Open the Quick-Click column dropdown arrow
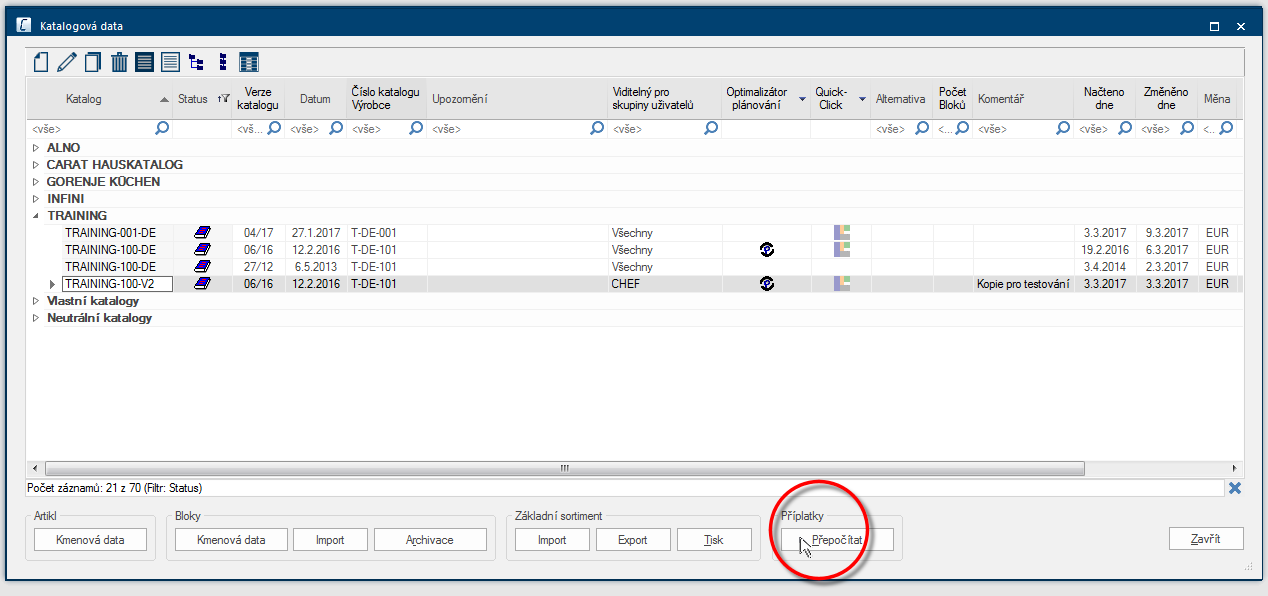 click(x=862, y=99)
